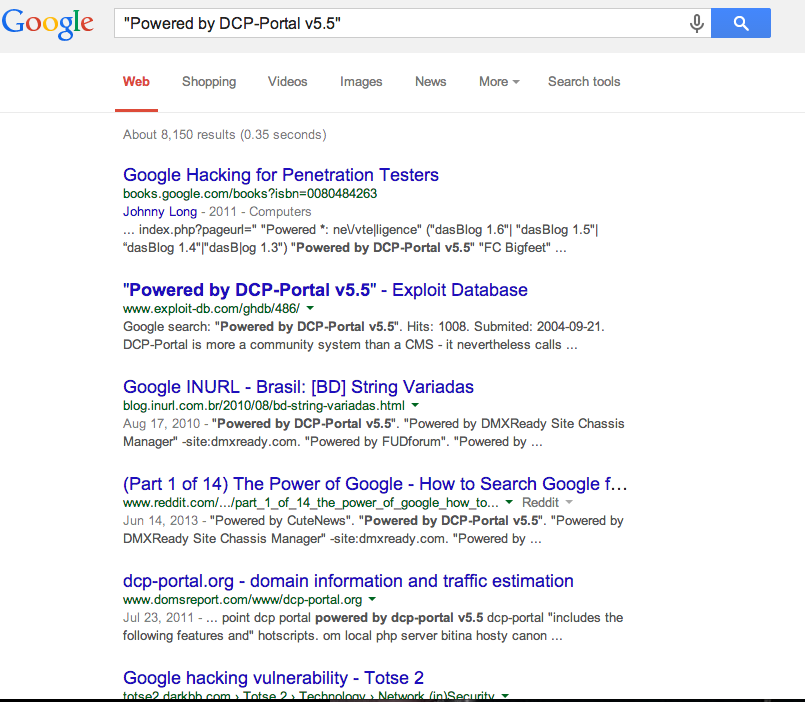805x702 pixels.
Task: Click the 'About 8,150 results' stats text
Action: pyautogui.click(x=224, y=135)
